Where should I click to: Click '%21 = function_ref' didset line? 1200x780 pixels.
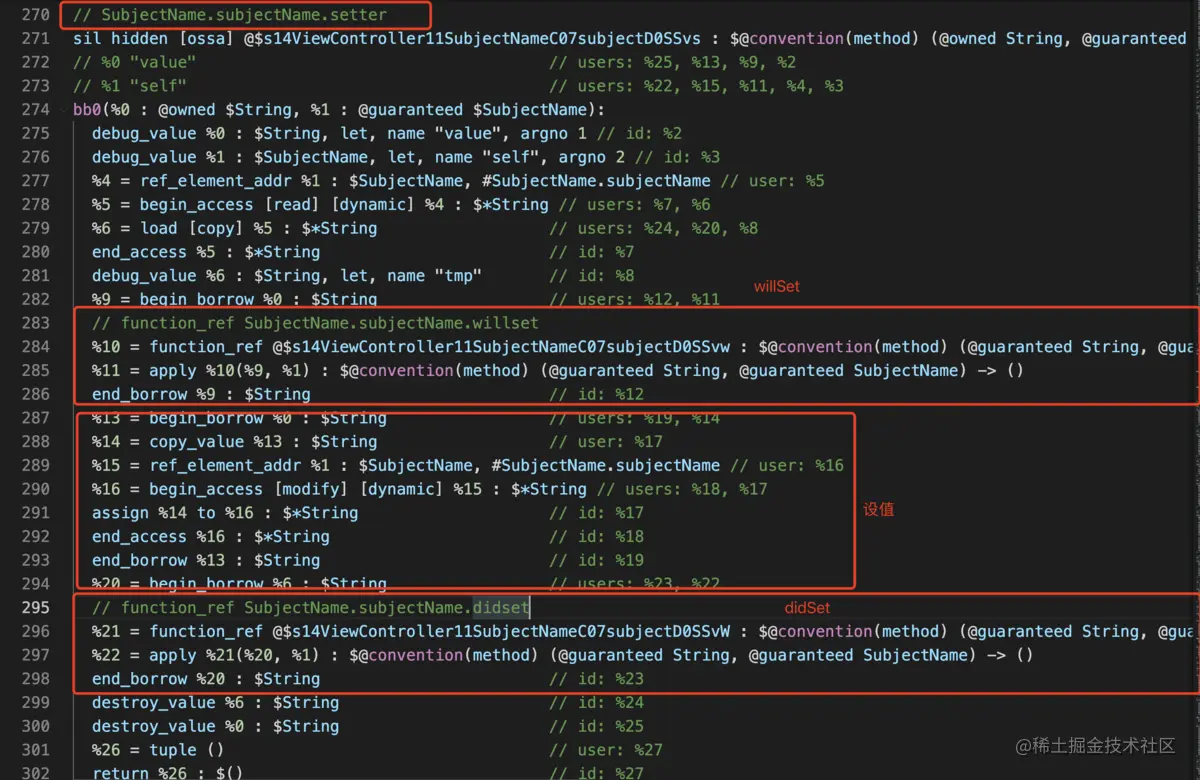(643, 632)
